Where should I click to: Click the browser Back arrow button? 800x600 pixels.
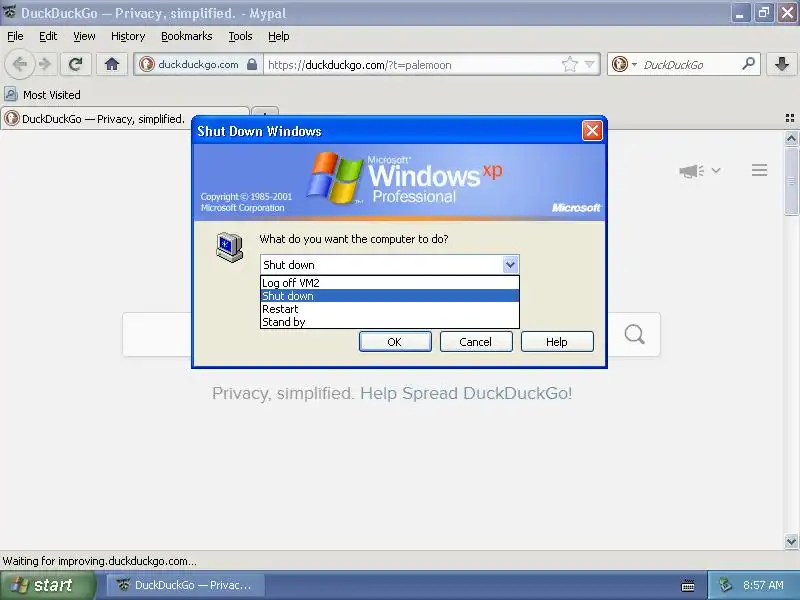tap(19, 65)
